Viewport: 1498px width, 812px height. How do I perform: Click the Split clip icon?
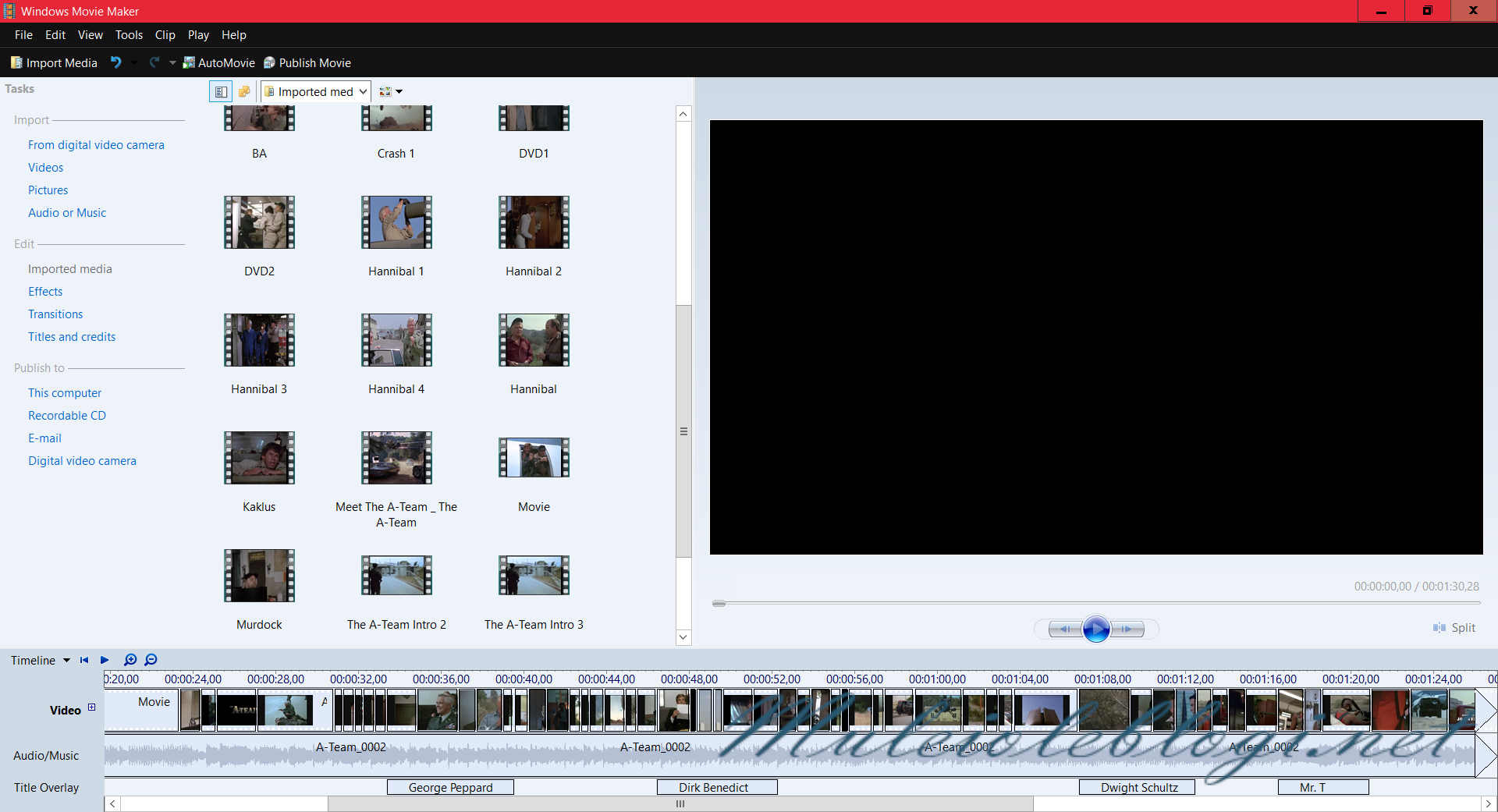pos(1439,628)
